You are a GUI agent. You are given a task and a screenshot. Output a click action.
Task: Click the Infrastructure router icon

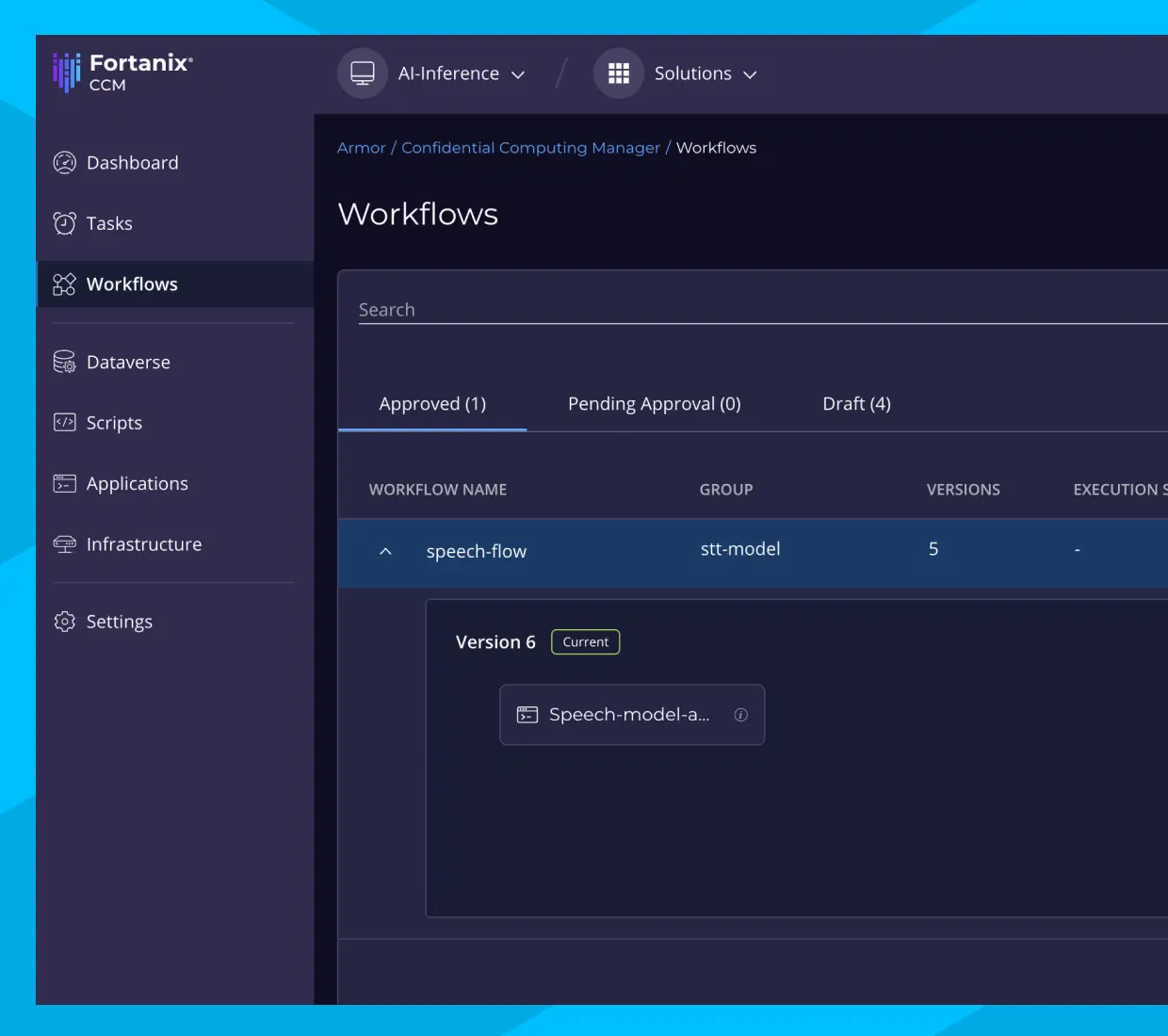(64, 544)
